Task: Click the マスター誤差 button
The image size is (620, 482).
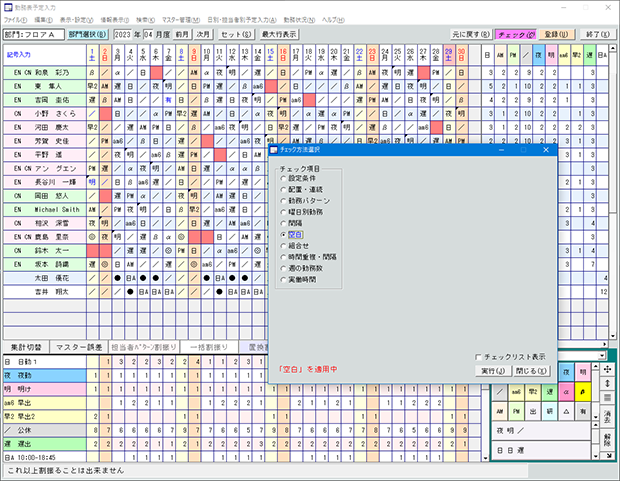Action: (x=79, y=347)
